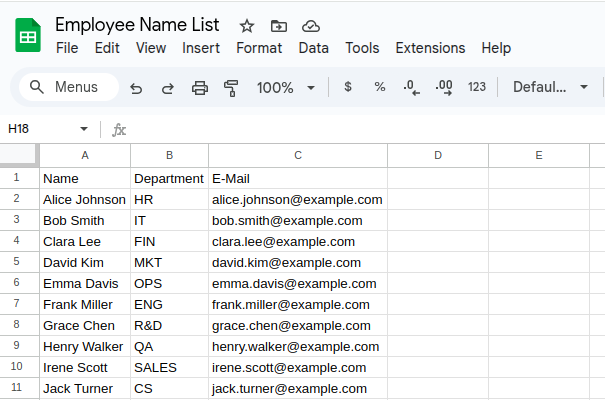The image size is (605, 400).
Task: Activate the Paint format tool
Action: 231,88
